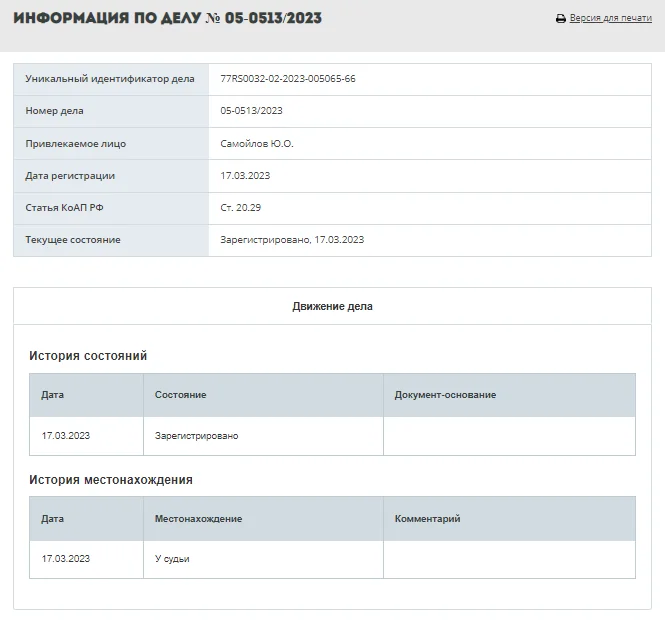Click the "Привлекаемое лицо" row label
Image resolution: width=665 pixels, height=622 pixels.
coord(76,144)
